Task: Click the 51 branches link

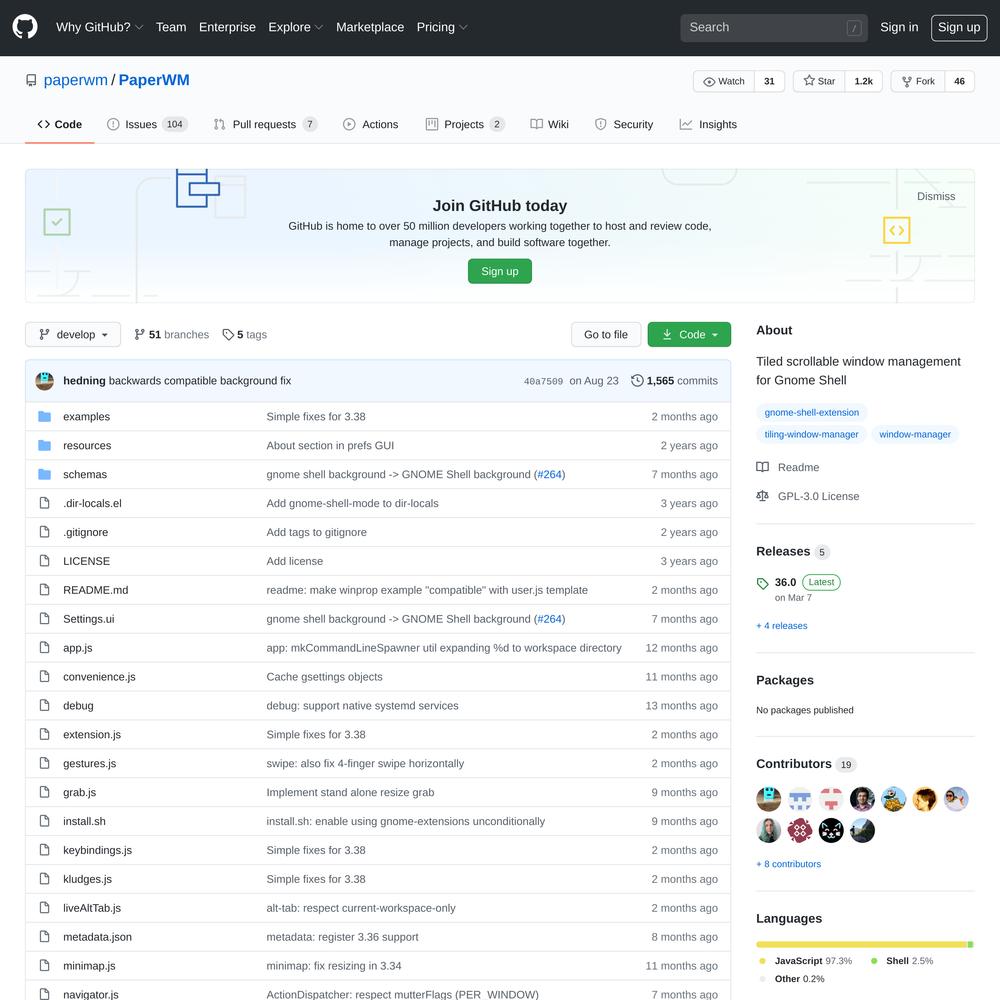Action: pyautogui.click(x=172, y=334)
